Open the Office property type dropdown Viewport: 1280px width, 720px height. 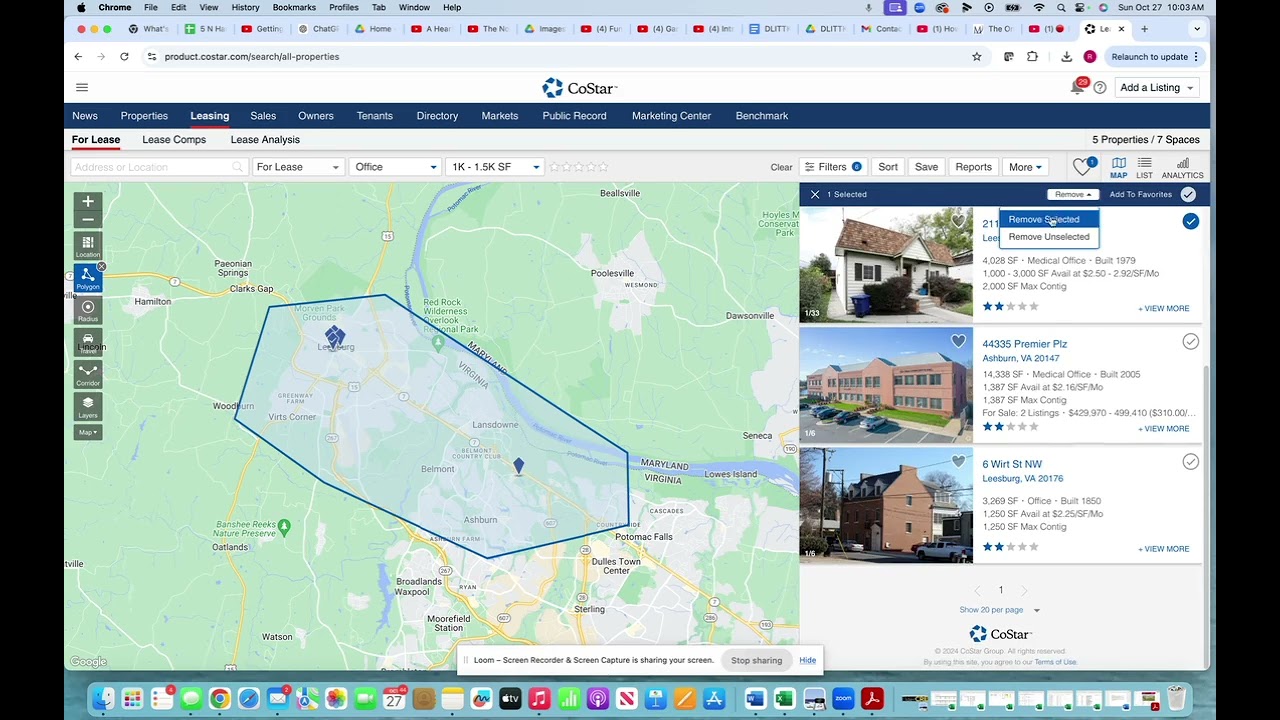[396, 167]
